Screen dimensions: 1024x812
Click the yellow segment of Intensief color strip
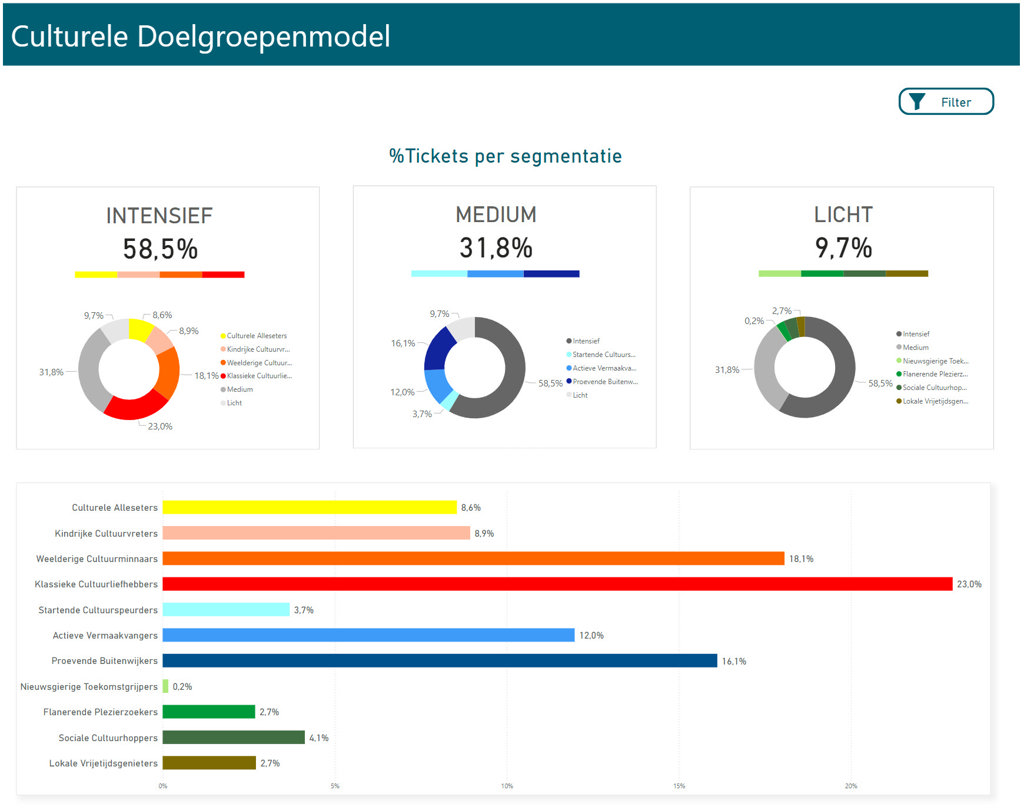[96, 274]
